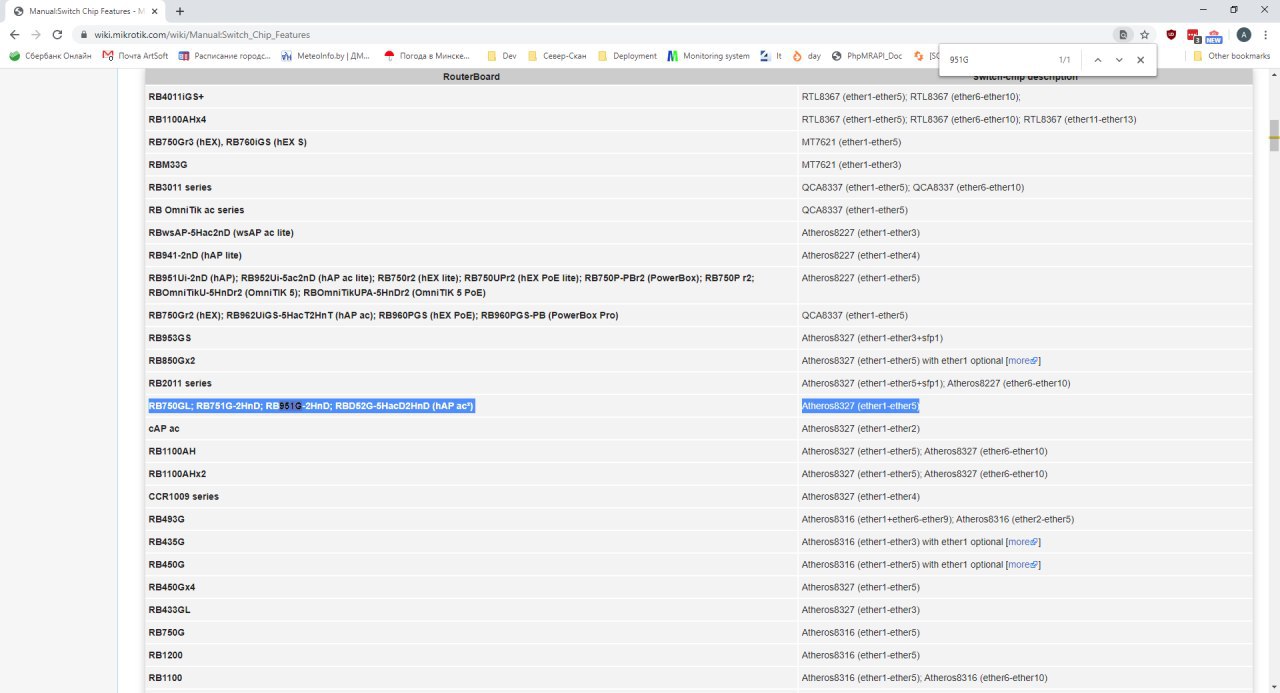
Task: Reload the wiki page
Action: pos(58,34)
